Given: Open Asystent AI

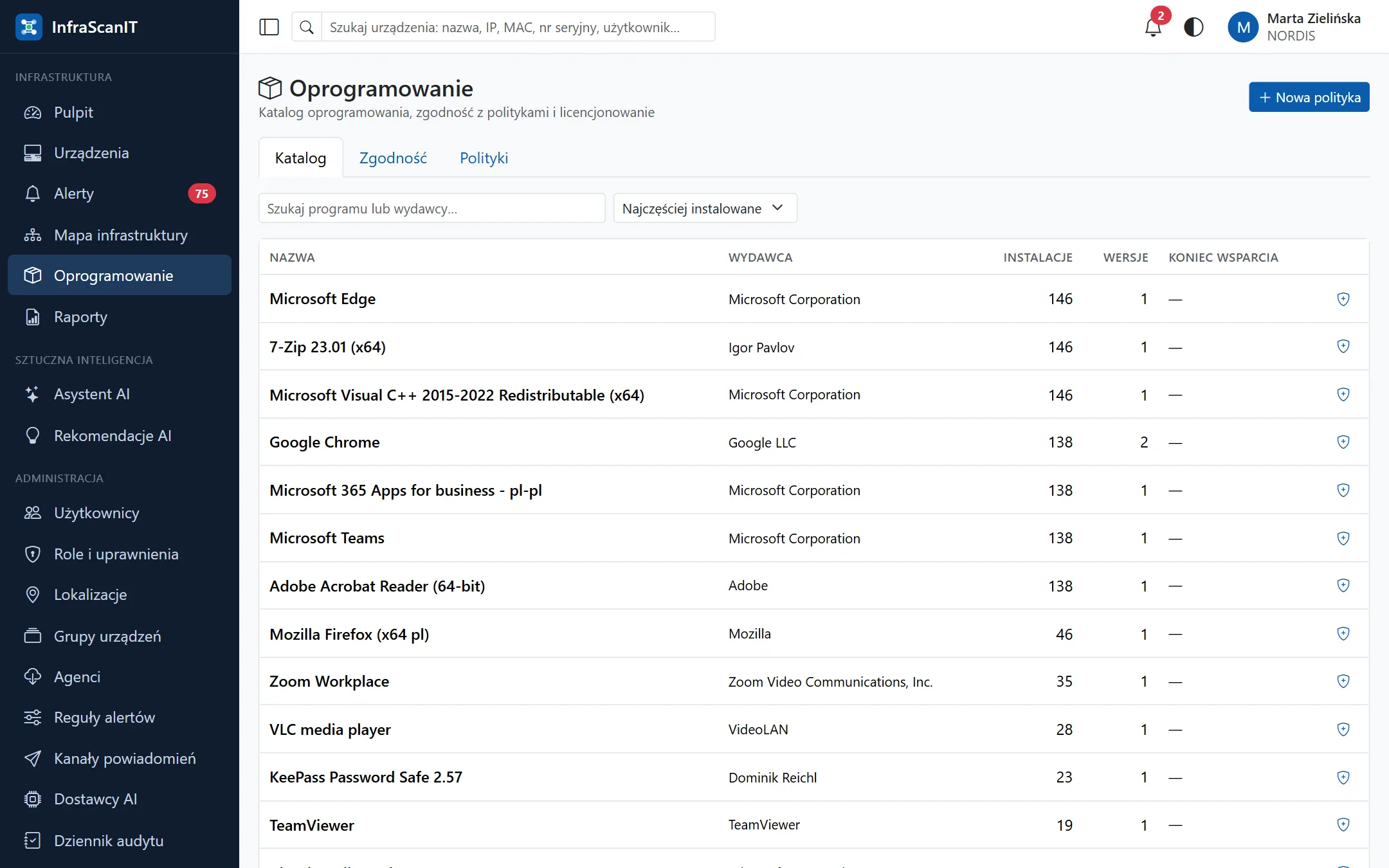Looking at the screenshot, I should (120, 394).
